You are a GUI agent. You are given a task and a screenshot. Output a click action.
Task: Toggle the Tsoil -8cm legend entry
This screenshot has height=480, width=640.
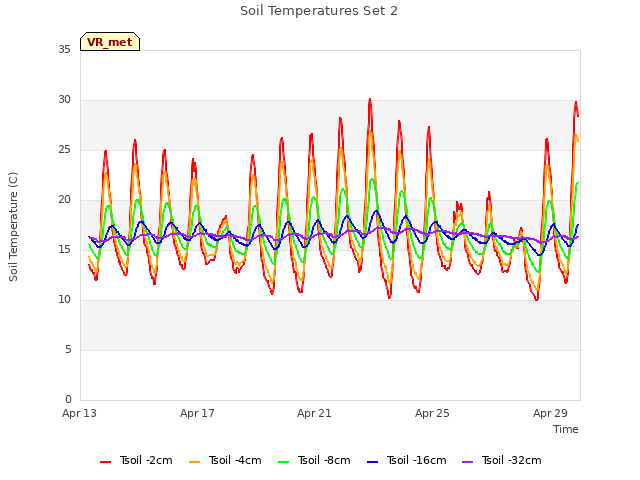click(x=314, y=460)
